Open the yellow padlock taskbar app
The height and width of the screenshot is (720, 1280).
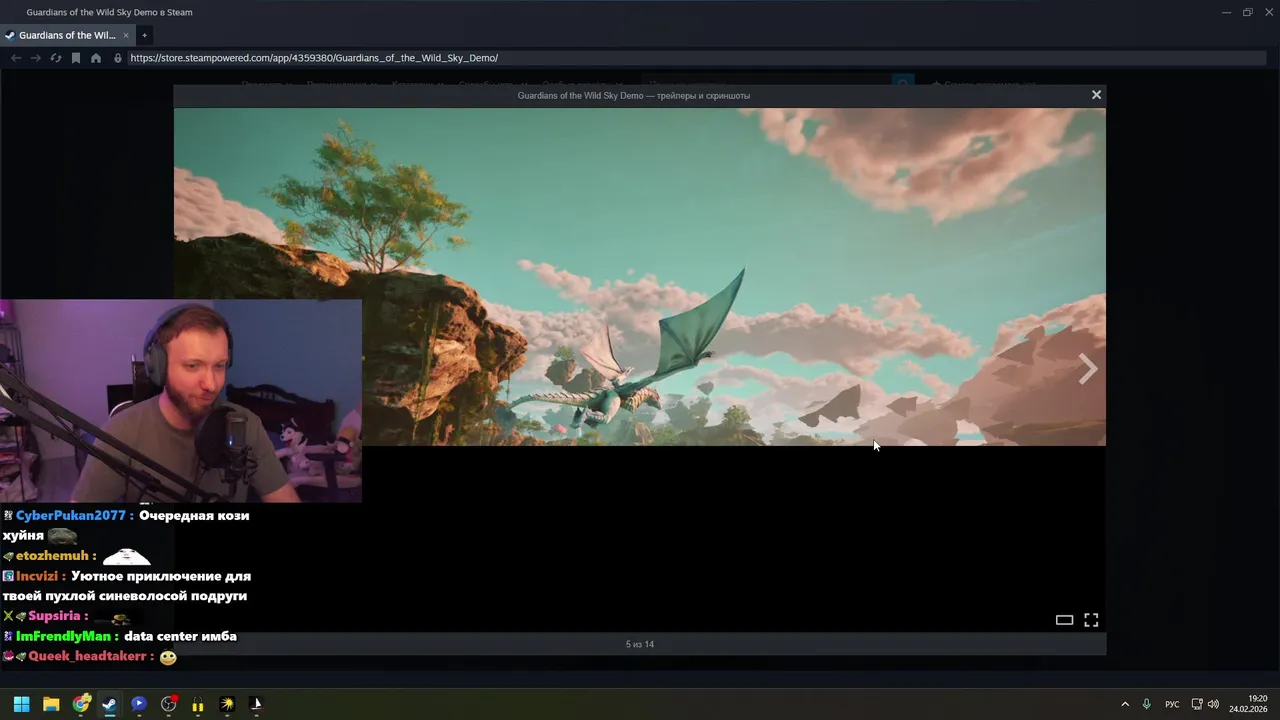click(198, 704)
